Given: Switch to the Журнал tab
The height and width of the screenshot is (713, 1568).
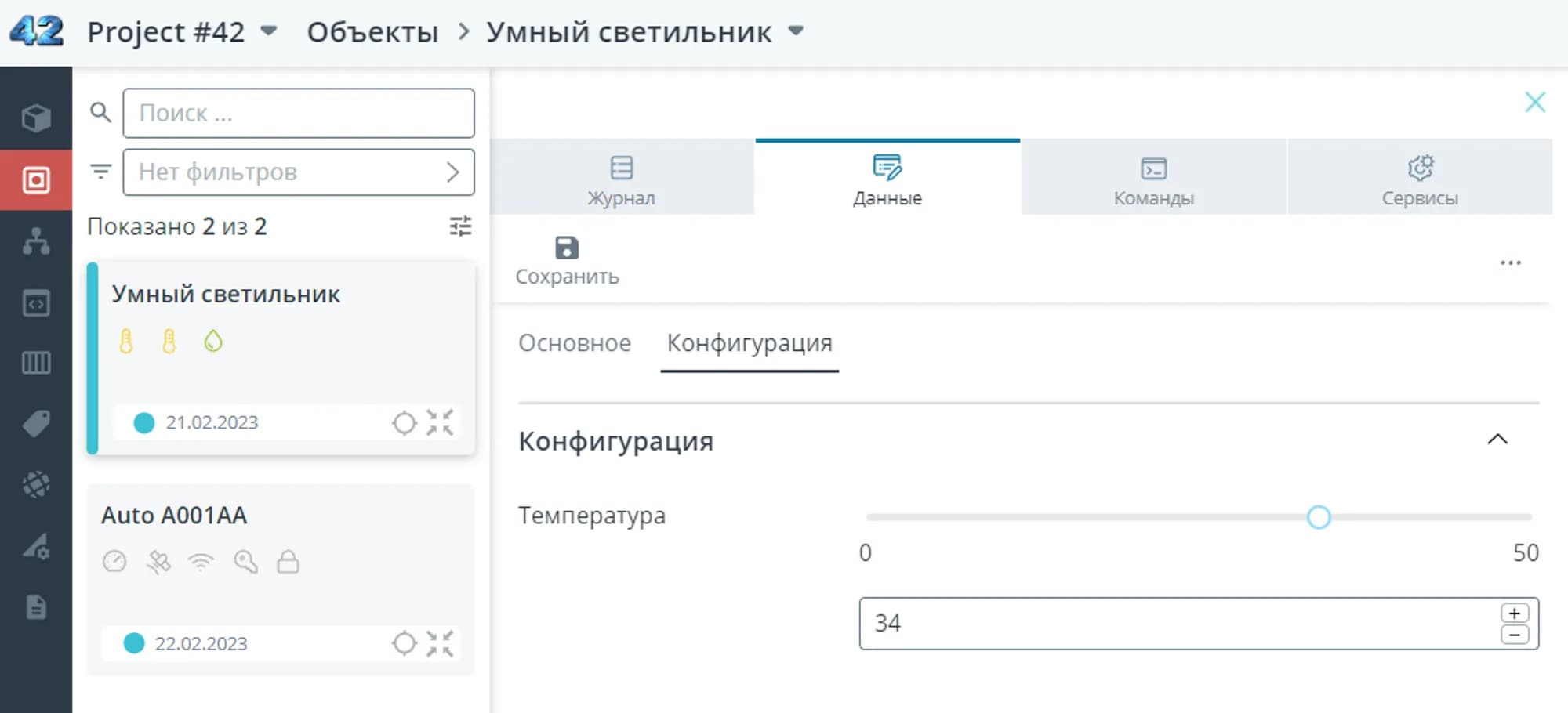Looking at the screenshot, I should pyautogui.click(x=621, y=179).
